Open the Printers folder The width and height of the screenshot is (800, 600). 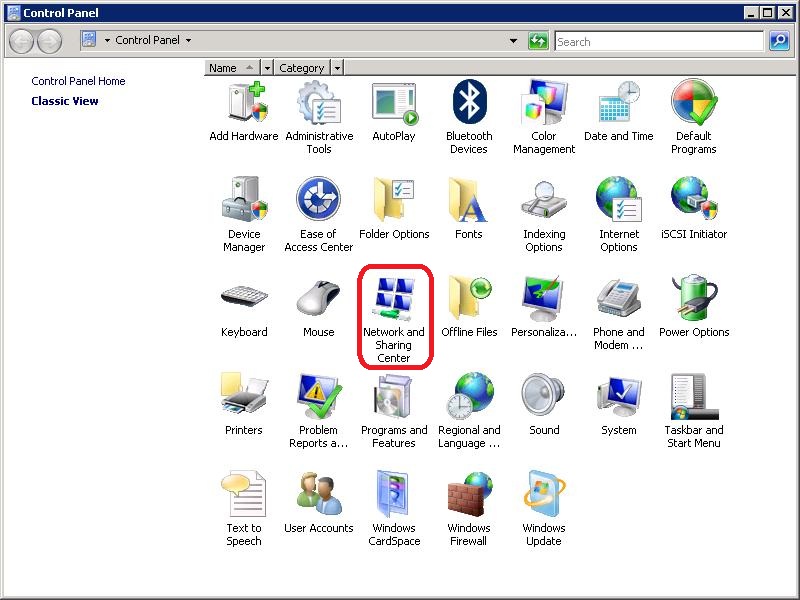click(244, 405)
